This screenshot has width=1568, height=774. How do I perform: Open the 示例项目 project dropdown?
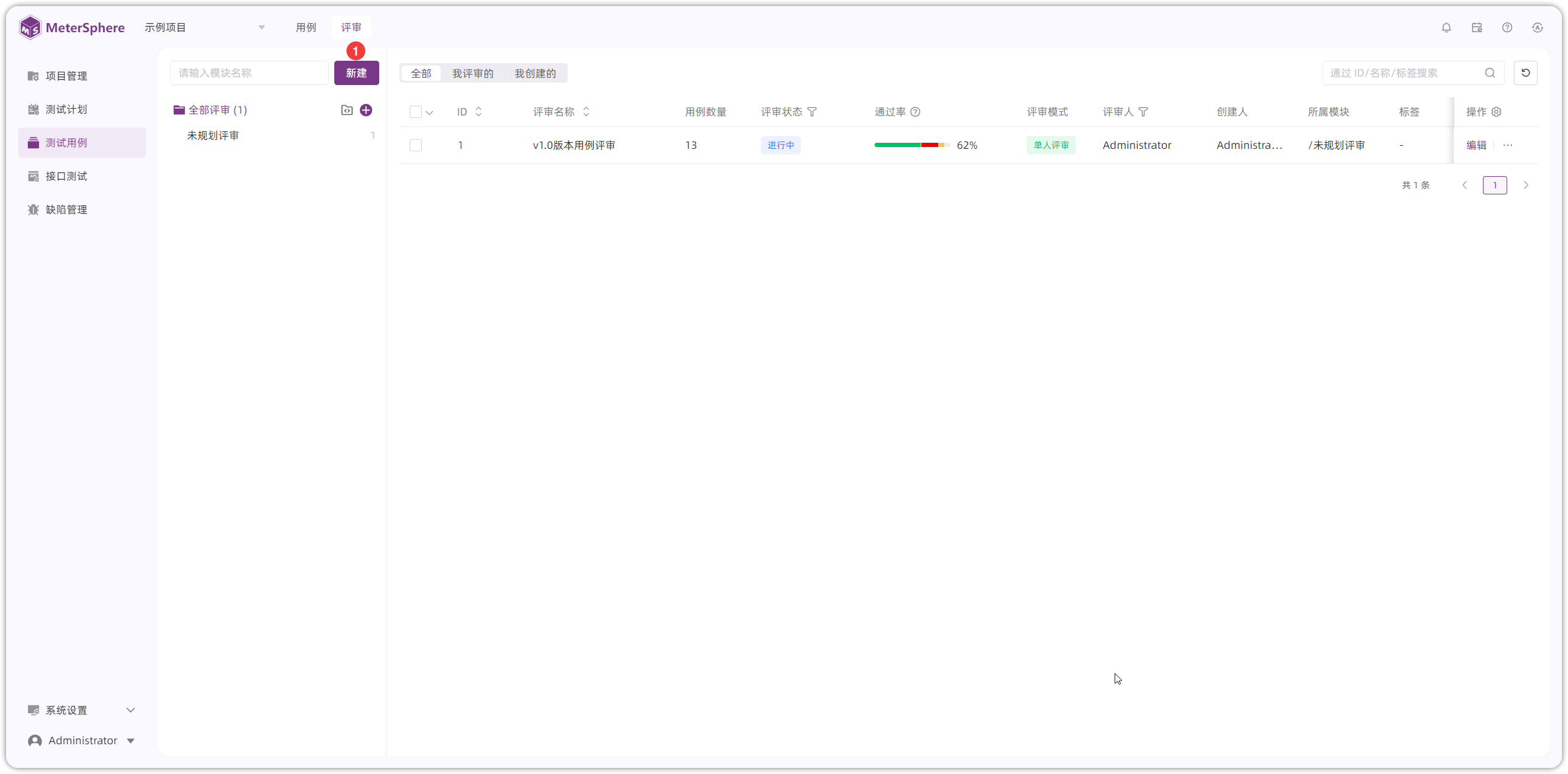[205, 27]
